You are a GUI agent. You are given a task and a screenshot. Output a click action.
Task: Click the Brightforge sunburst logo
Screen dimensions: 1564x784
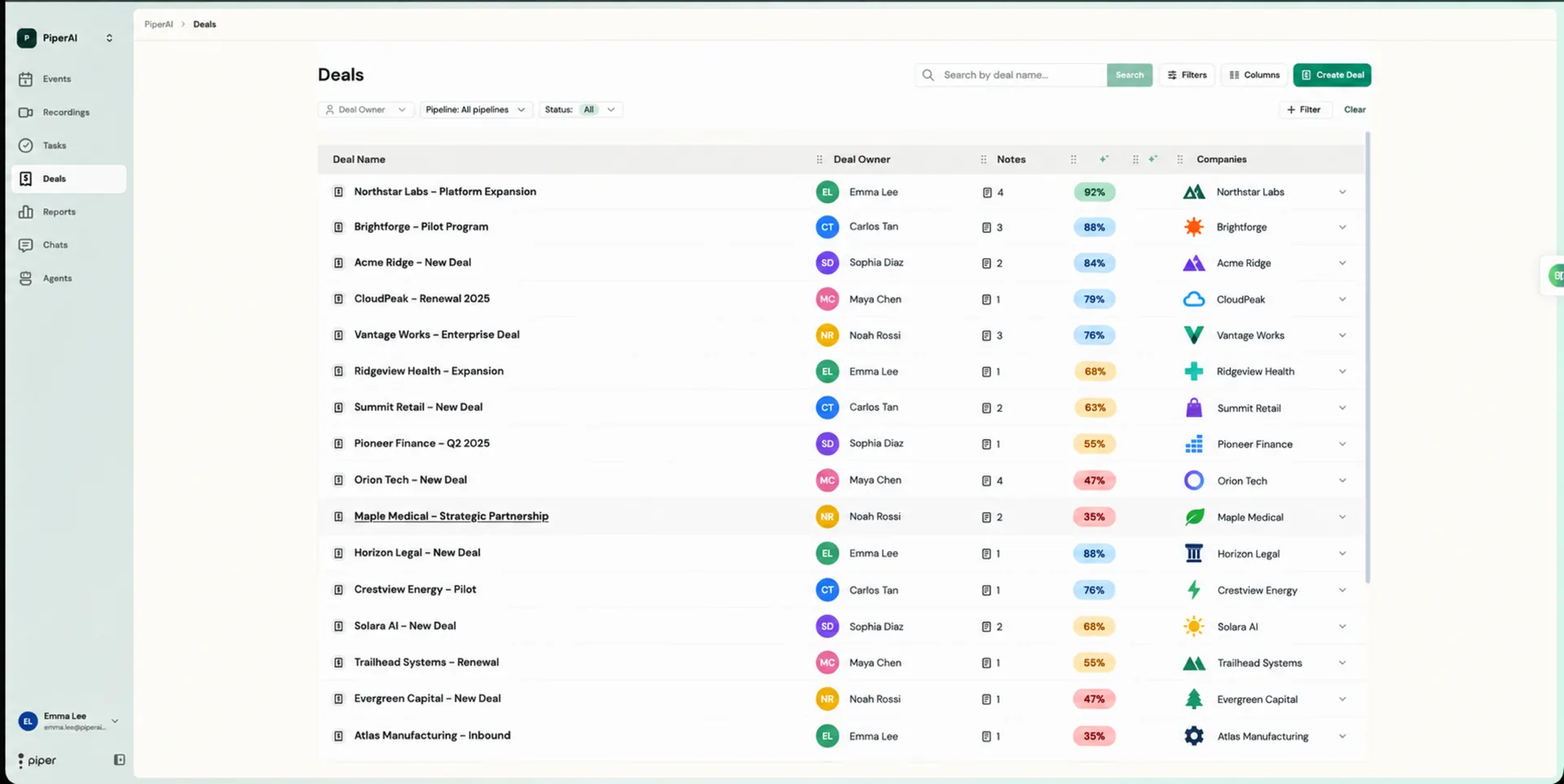(1193, 227)
